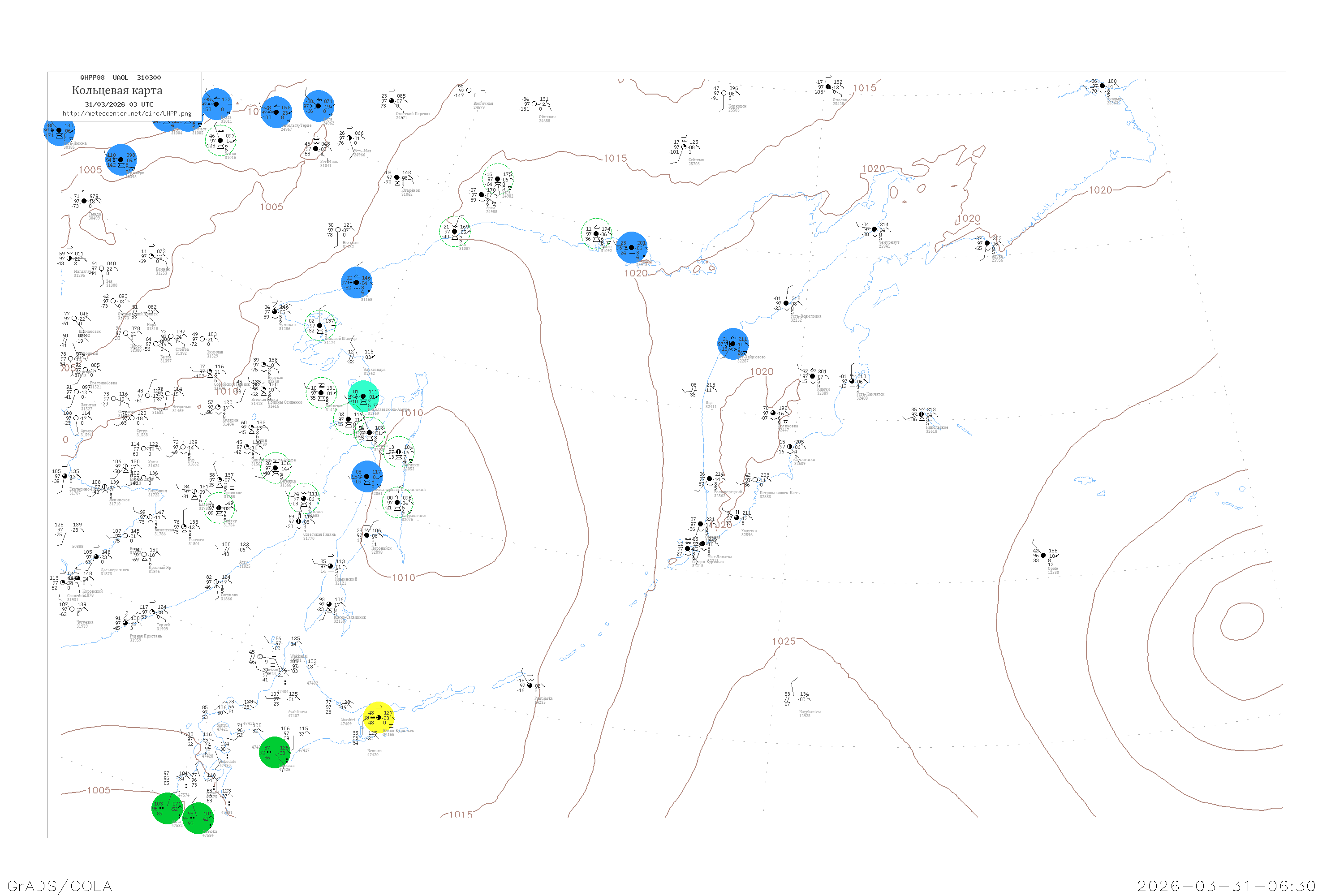Click the blue circle at Александровск-Сахалинский
The width and height of the screenshot is (1344, 896).
(x=367, y=477)
